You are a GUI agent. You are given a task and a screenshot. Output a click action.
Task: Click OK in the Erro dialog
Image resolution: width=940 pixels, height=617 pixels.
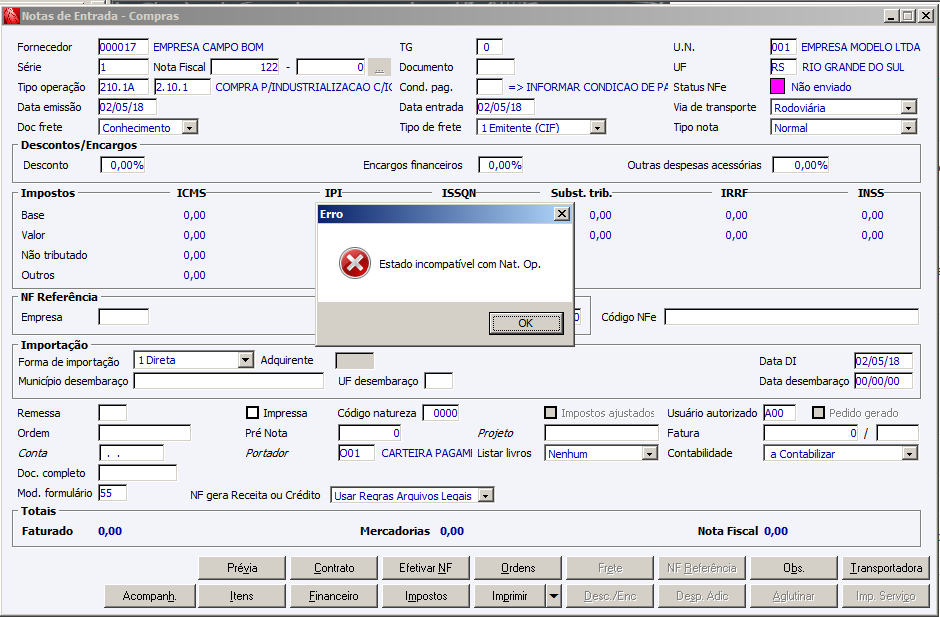pyautogui.click(x=526, y=323)
